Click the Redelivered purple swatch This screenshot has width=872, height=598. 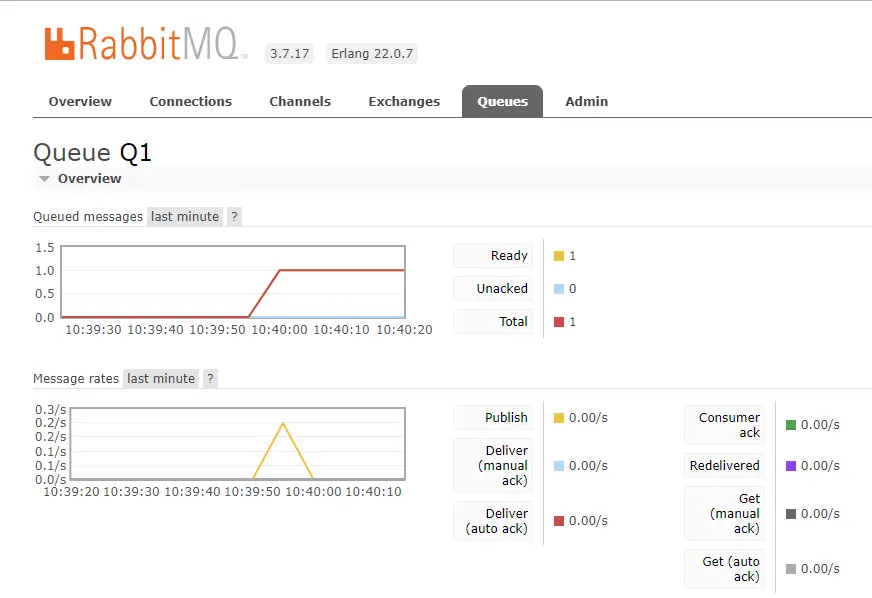click(x=791, y=466)
